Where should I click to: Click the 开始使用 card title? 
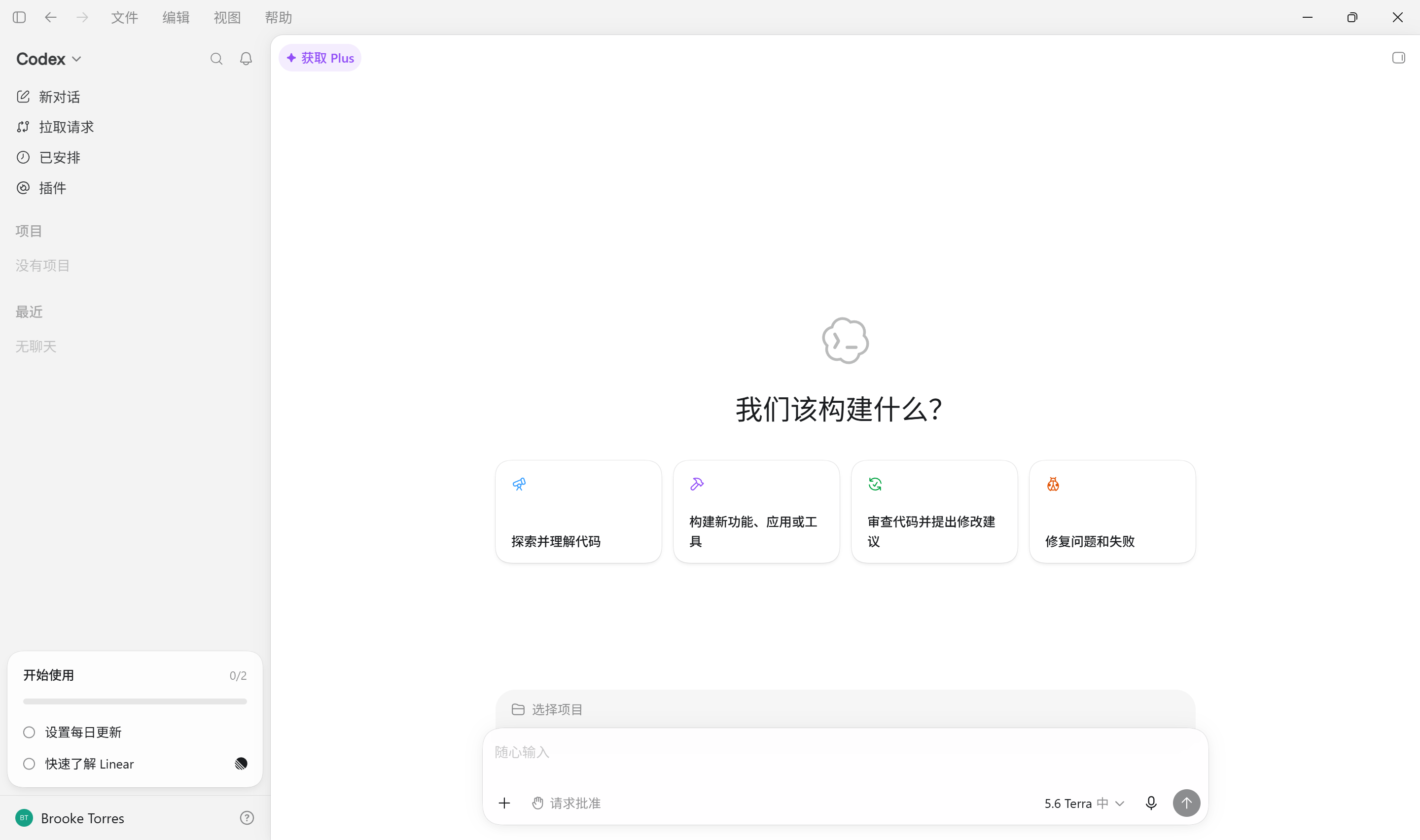click(x=49, y=675)
